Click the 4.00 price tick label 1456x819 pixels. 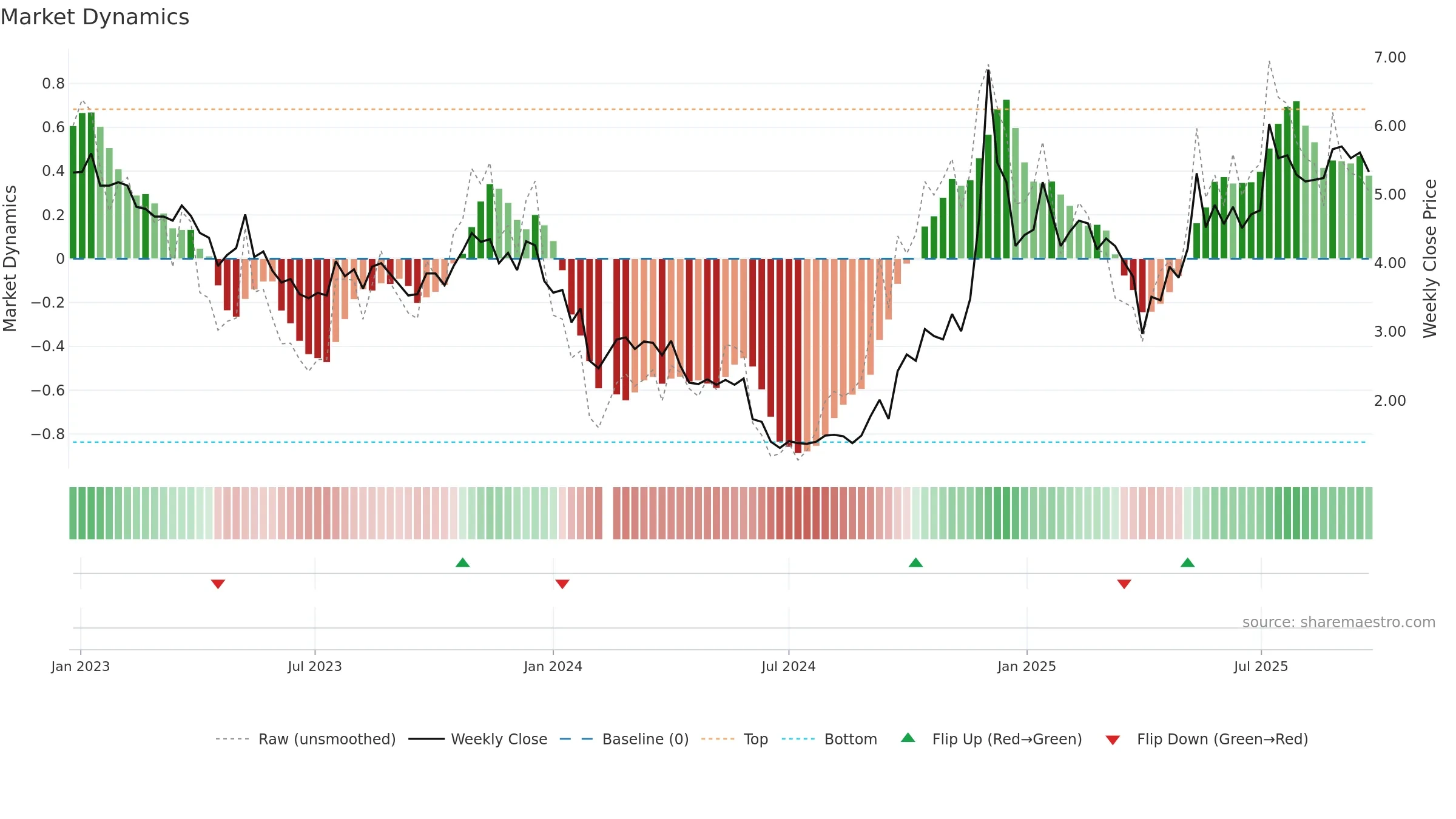pyautogui.click(x=1390, y=263)
